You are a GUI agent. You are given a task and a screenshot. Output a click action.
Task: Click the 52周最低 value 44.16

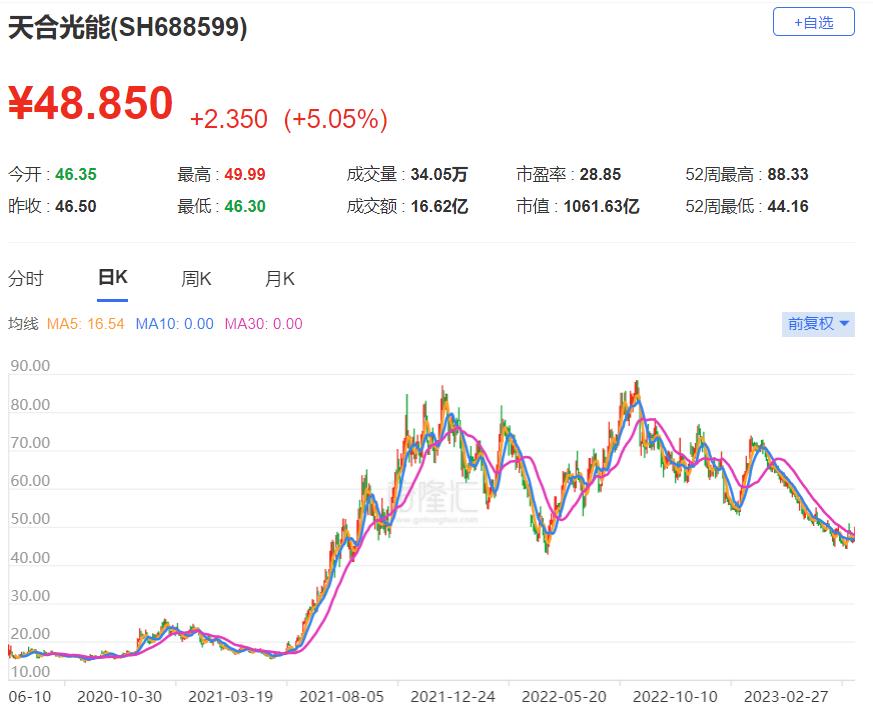coord(788,207)
